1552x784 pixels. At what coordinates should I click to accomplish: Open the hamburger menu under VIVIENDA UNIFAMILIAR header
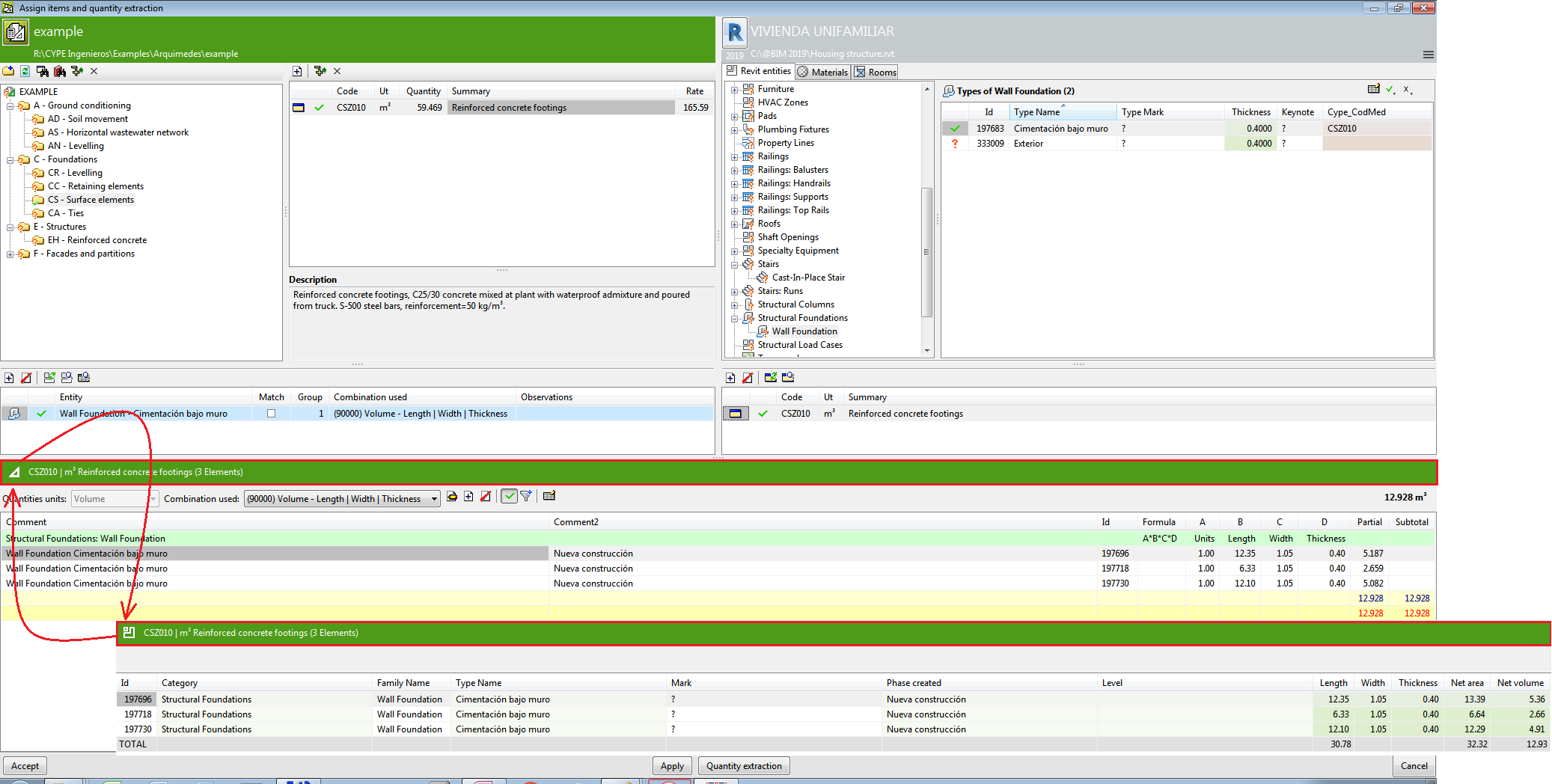(1428, 55)
